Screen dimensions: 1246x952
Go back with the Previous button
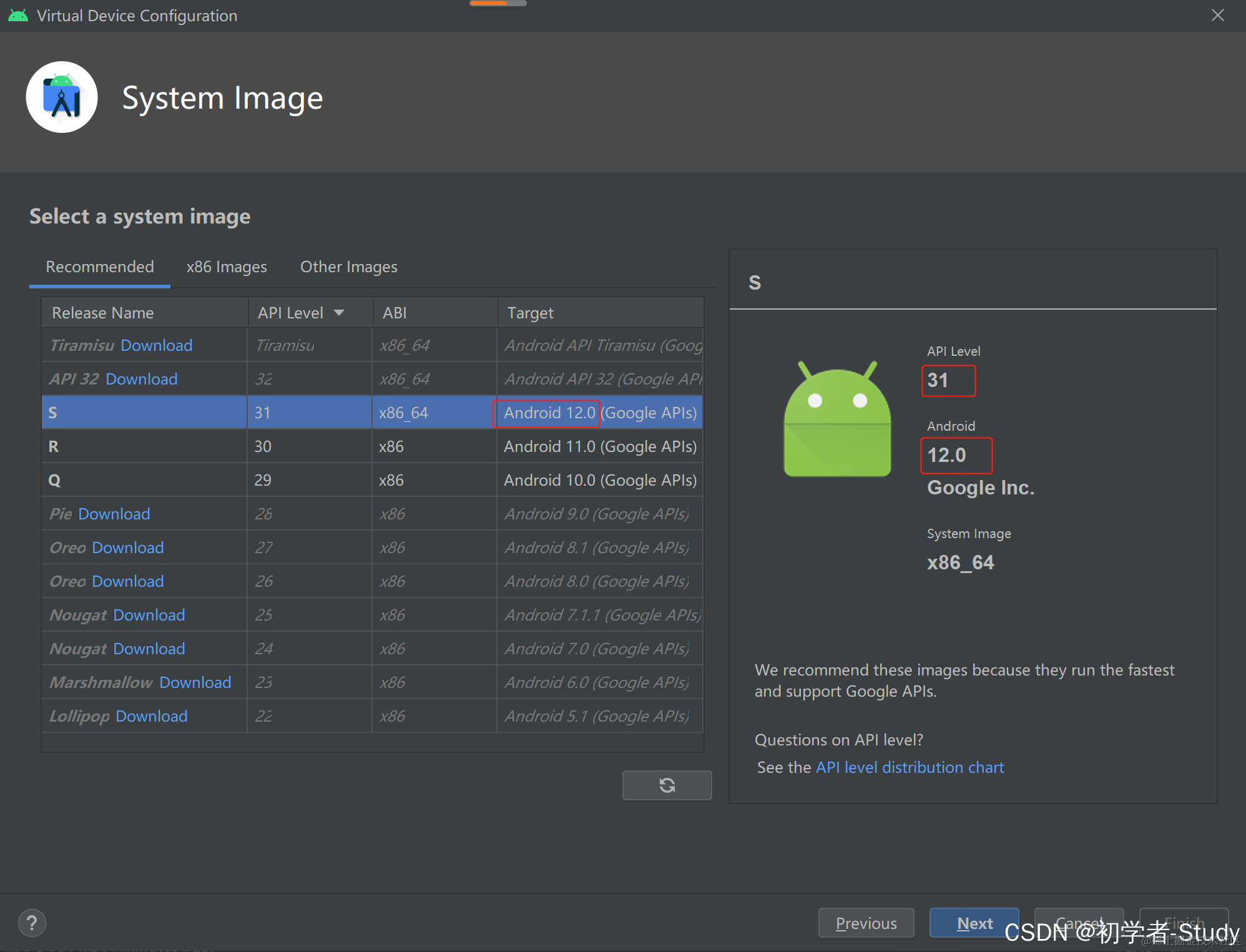866,923
